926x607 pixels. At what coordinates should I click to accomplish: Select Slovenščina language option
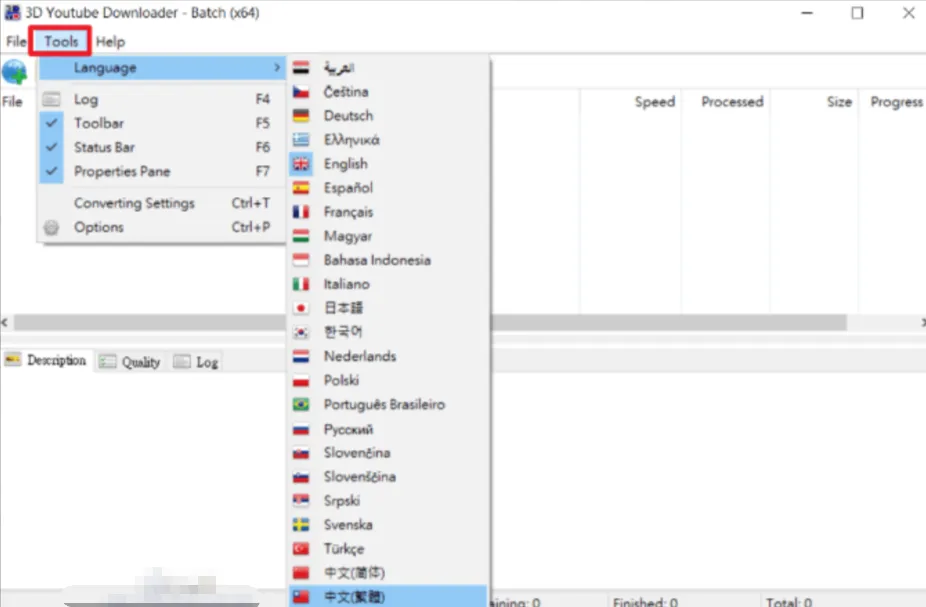click(389, 477)
